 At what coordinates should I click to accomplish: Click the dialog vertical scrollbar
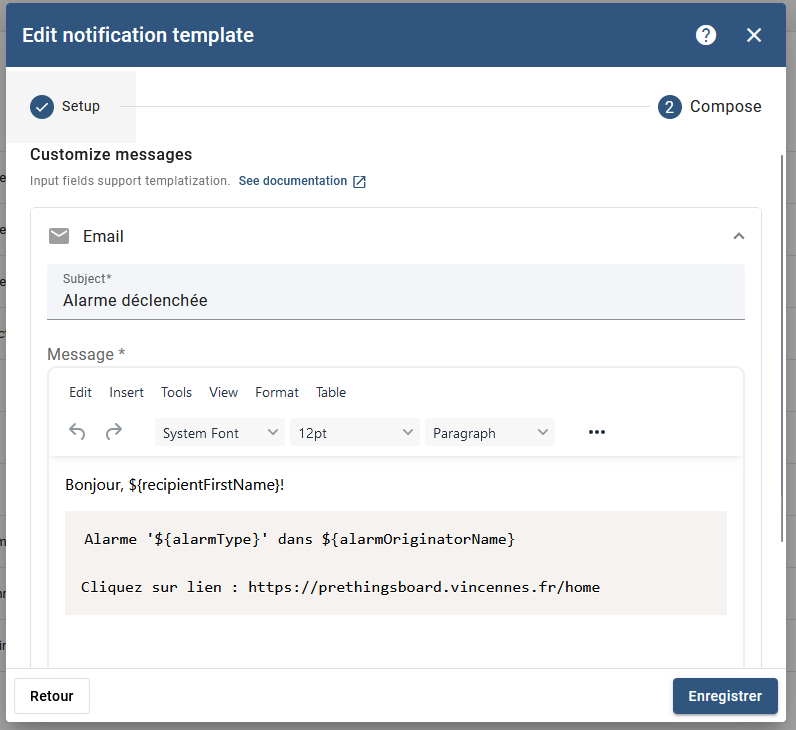[782, 348]
